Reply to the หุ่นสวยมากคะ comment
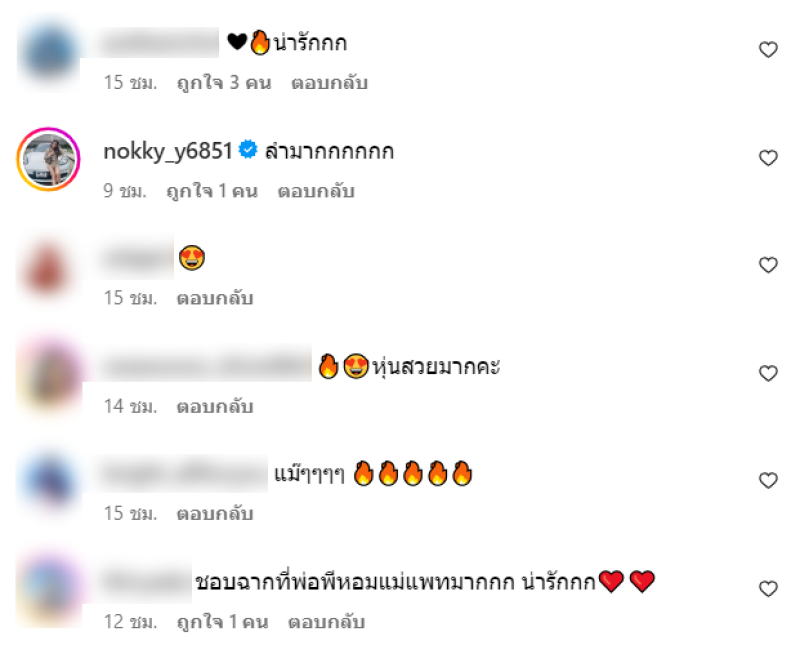 point(215,406)
